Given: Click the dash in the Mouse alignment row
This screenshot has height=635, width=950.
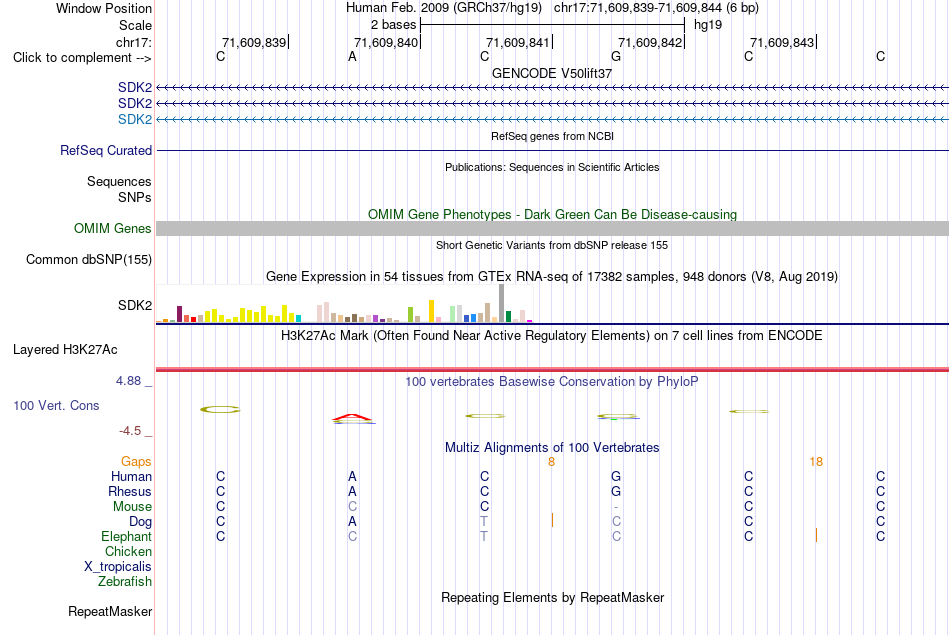Looking at the screenshot, I should 616,507.
